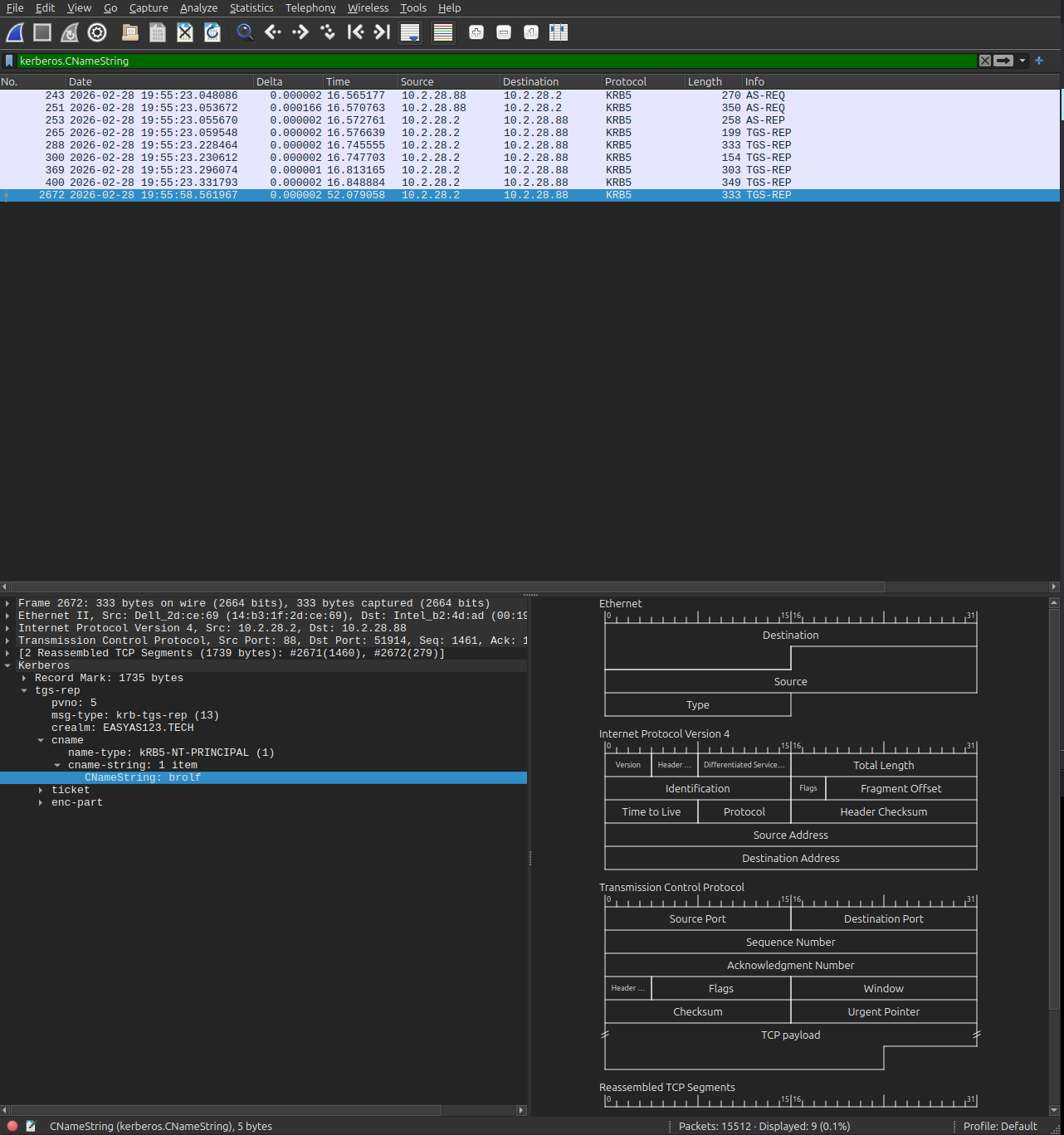Clear the kerberos.CNameString display filter
This screenshot has height=1135, width=1064.
985,61
